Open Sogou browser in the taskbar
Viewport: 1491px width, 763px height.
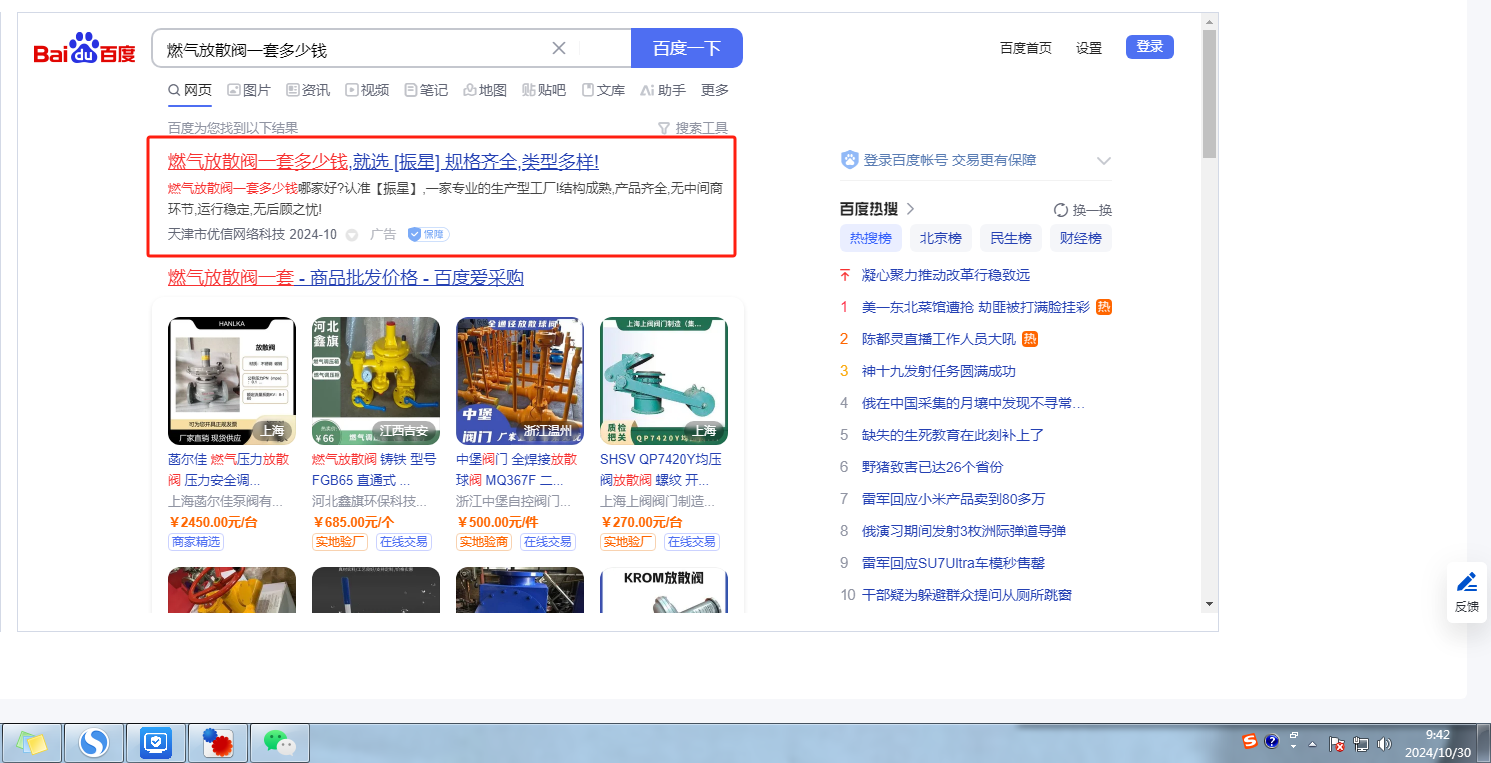(x=94, y=742)
